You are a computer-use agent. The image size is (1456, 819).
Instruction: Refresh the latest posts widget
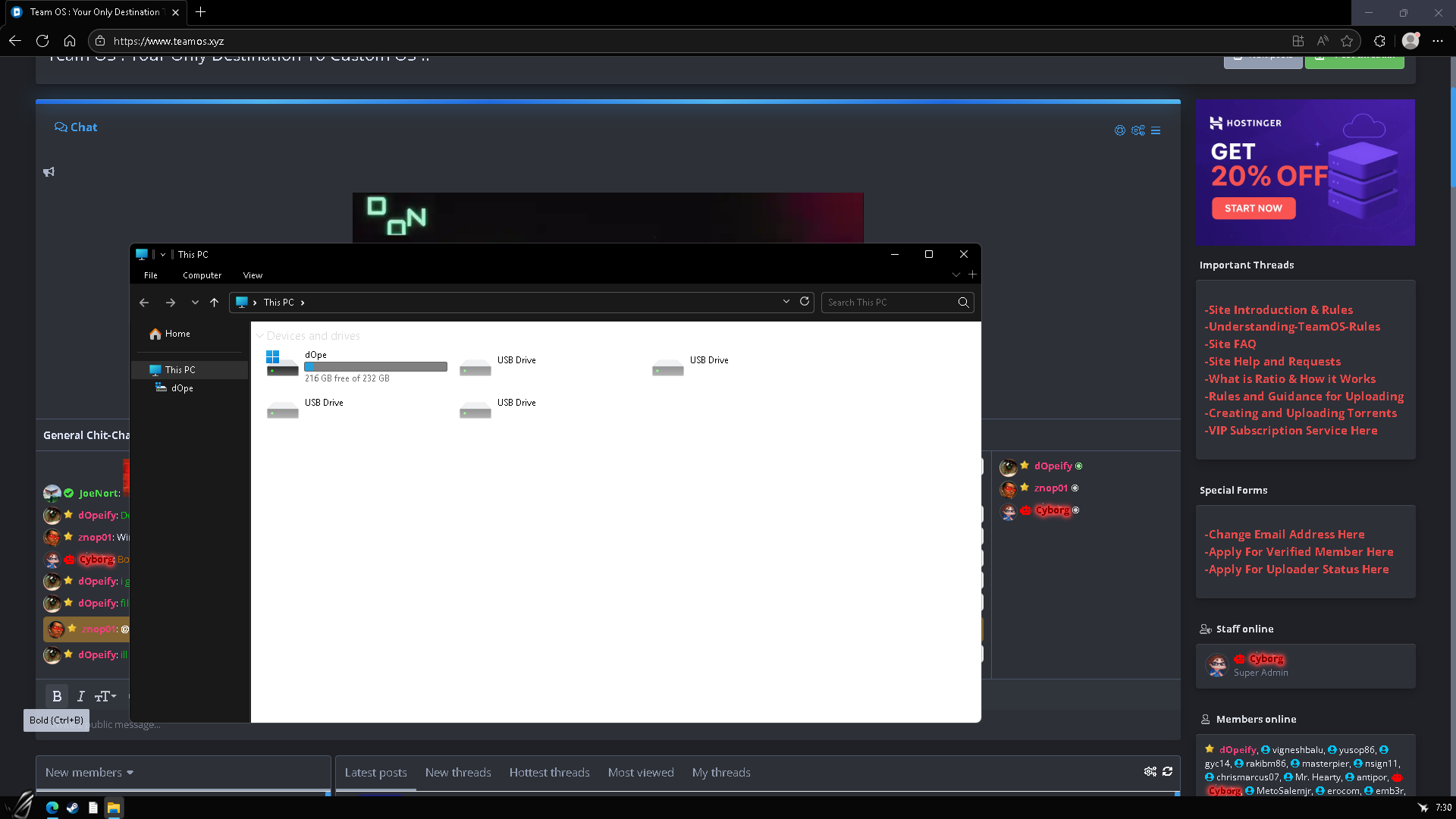tap(1168, 771)
